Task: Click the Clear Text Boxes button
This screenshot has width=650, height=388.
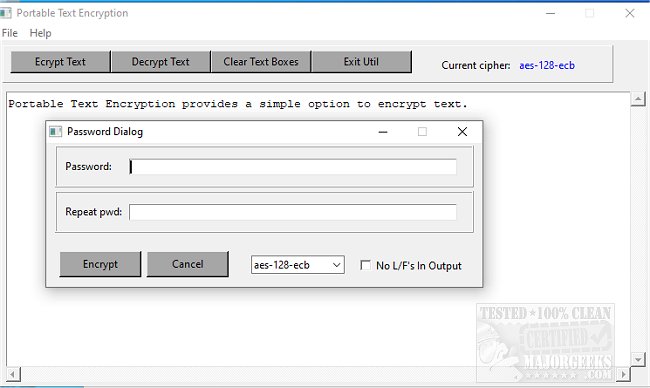Action: 261,62
